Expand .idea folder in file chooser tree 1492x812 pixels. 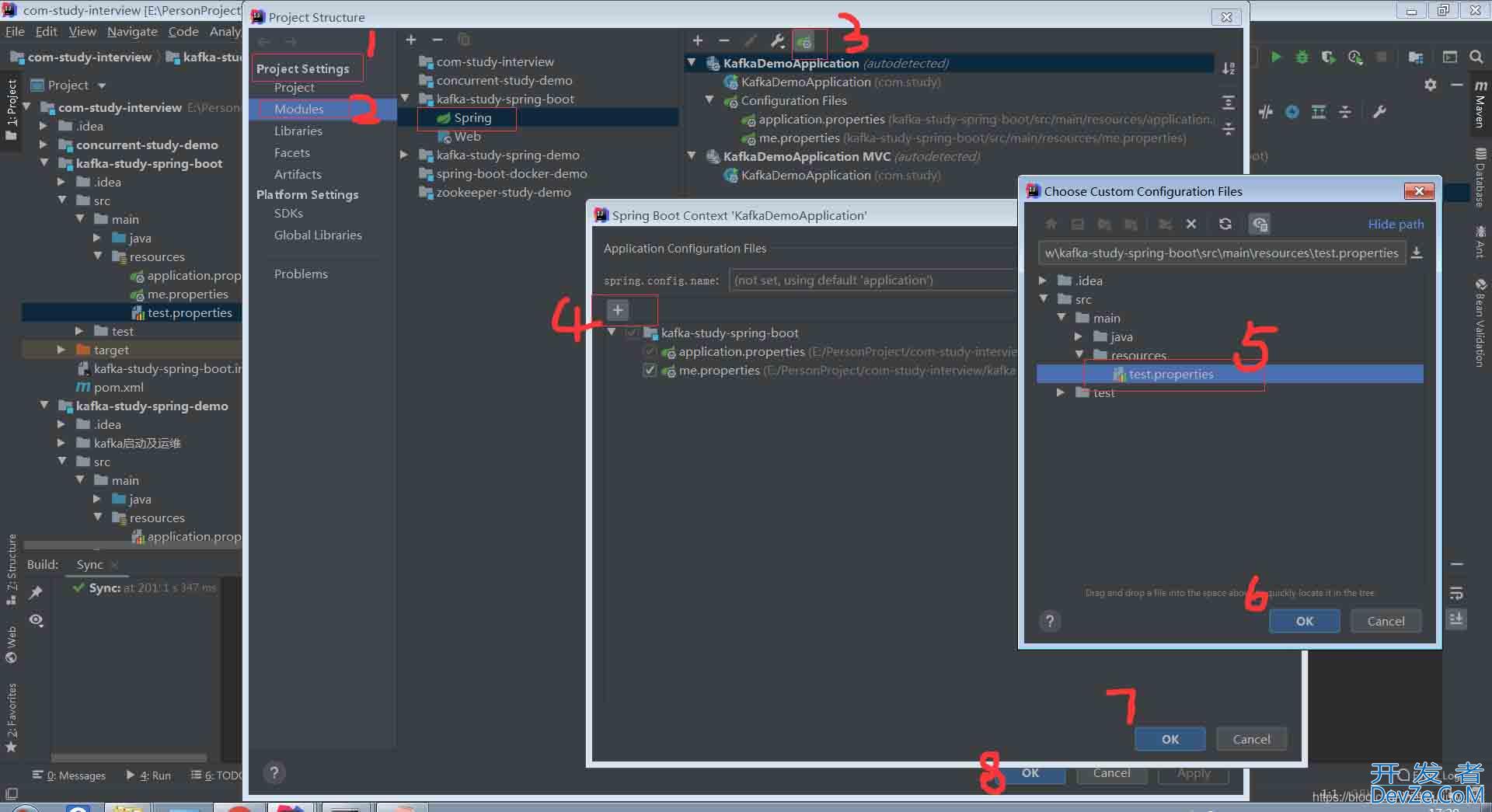pyautogui.click(x=1044, y=281)
